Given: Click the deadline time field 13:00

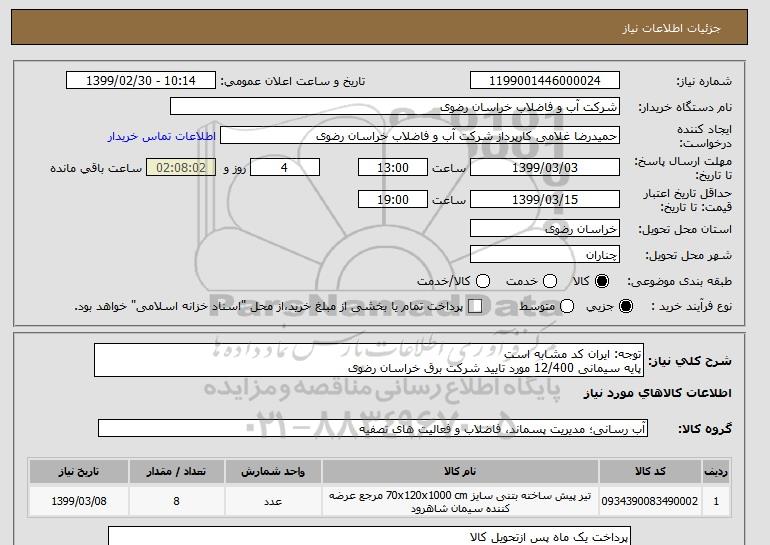Looking at the screenshot, I should click(393, 167).
